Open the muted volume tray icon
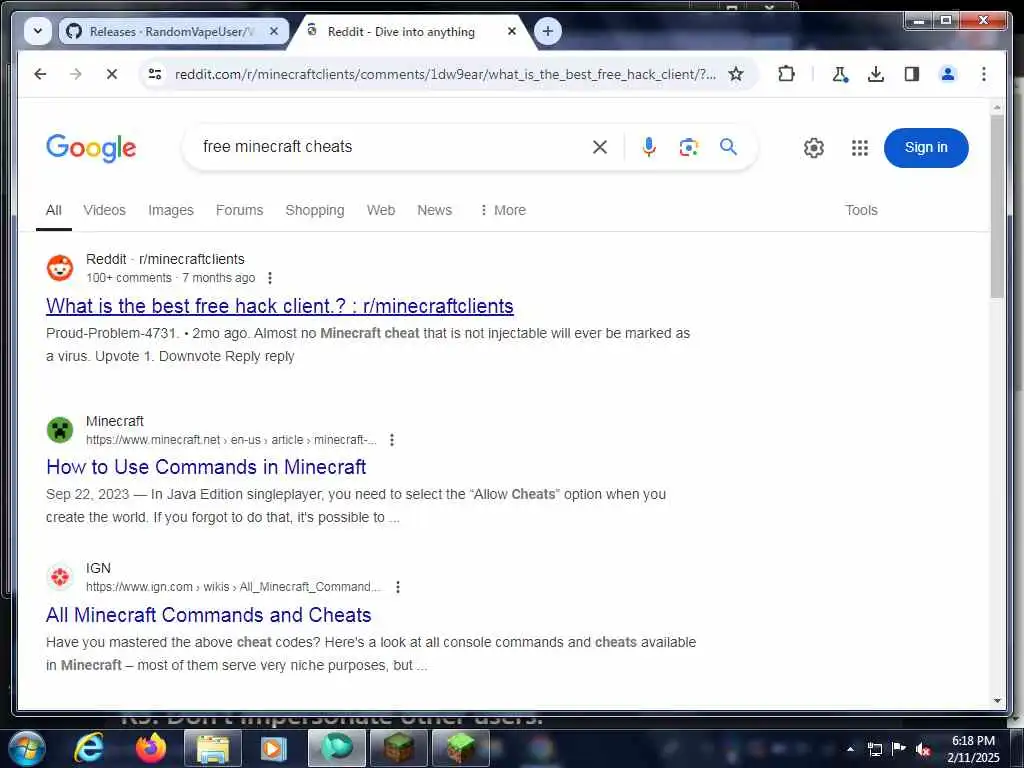The image size is (1024, 768). click(923, 750)
